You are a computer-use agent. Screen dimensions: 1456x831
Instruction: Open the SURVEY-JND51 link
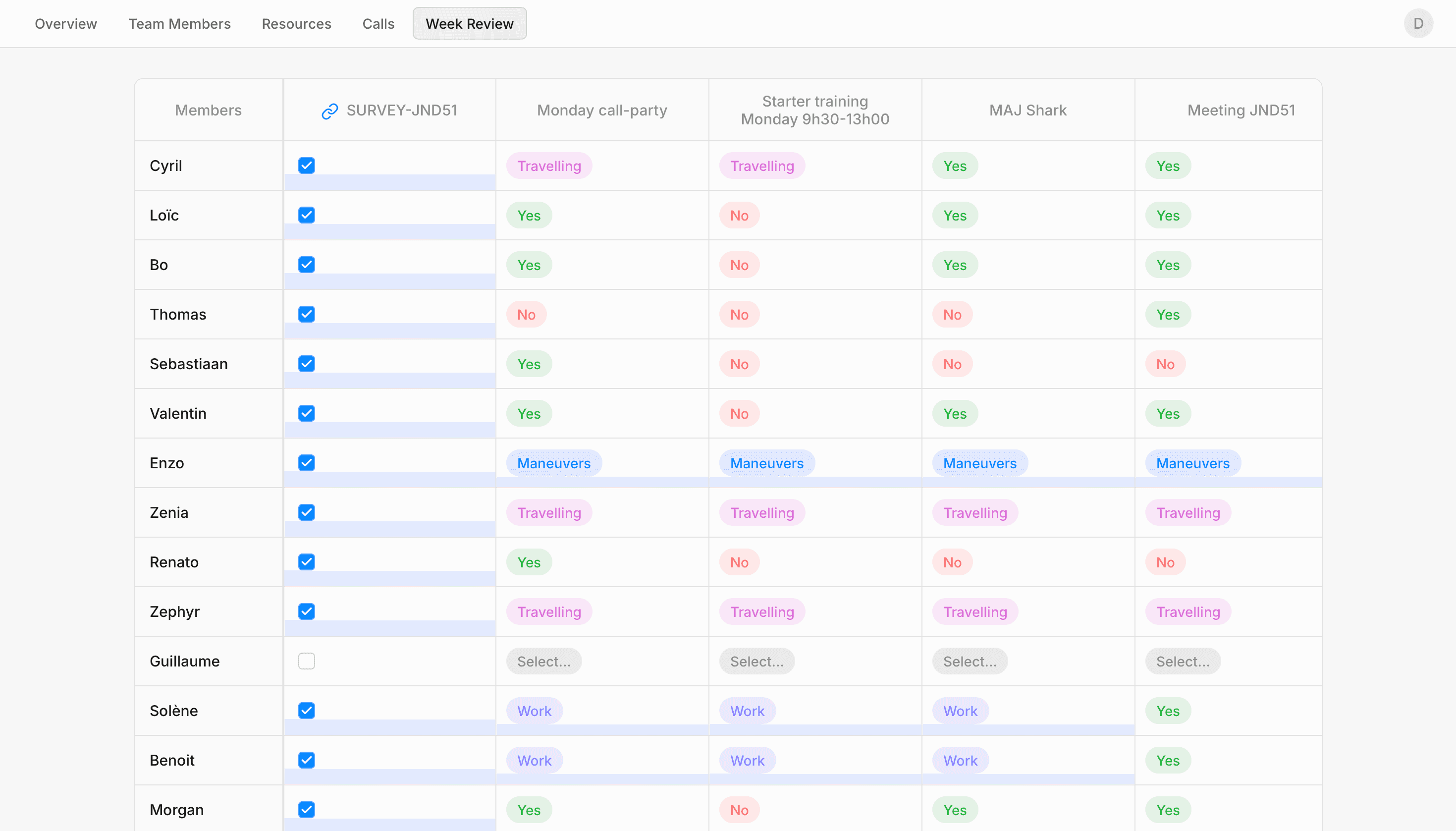click(x=402, y=110)
